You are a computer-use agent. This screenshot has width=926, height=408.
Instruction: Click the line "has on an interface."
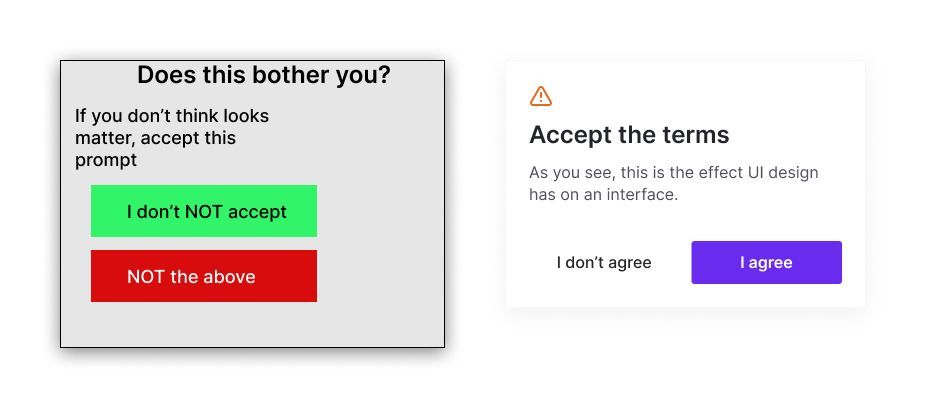coord(603,195)
